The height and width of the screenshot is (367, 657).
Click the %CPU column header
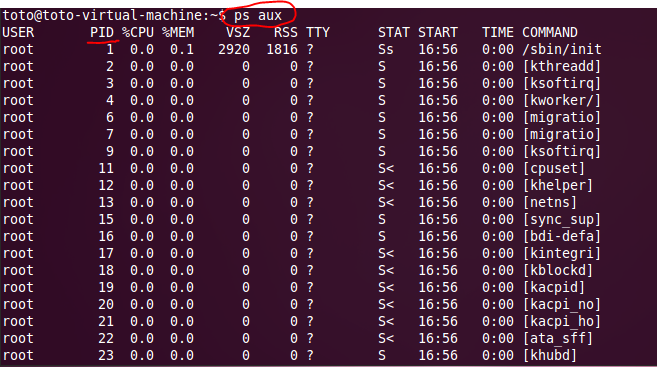(138, 32)
